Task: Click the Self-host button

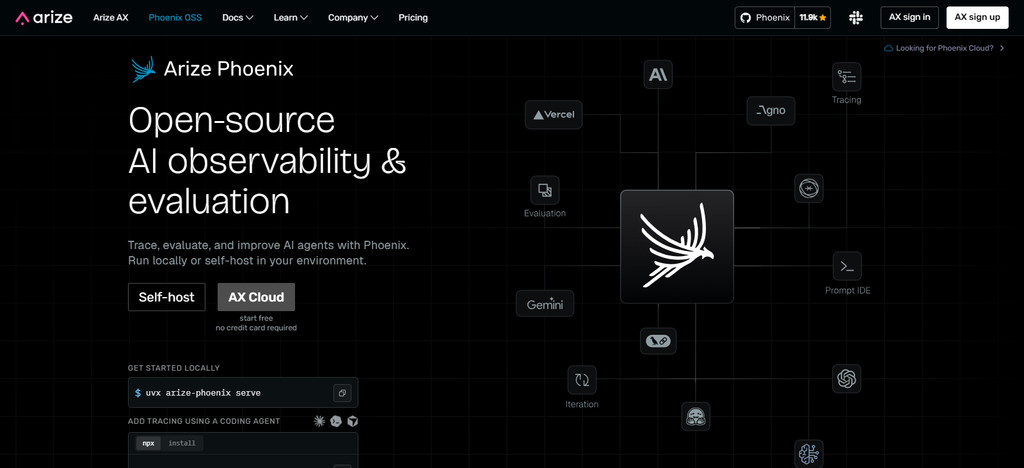Action: (167, 297)
